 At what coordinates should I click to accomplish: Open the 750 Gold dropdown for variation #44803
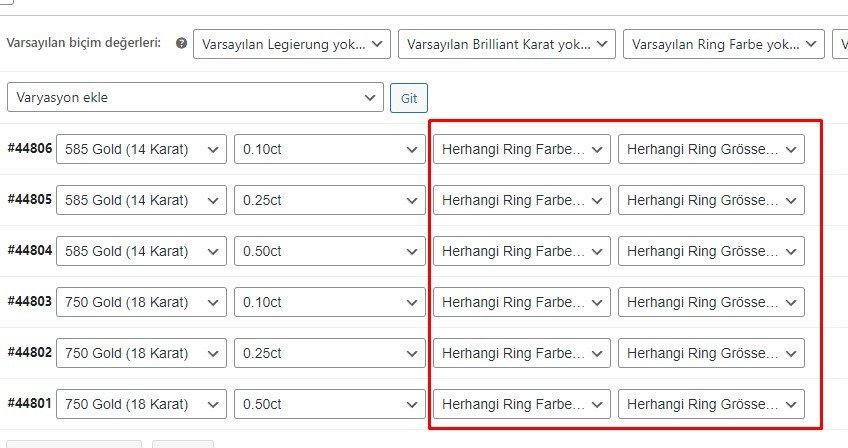(141, 301)
